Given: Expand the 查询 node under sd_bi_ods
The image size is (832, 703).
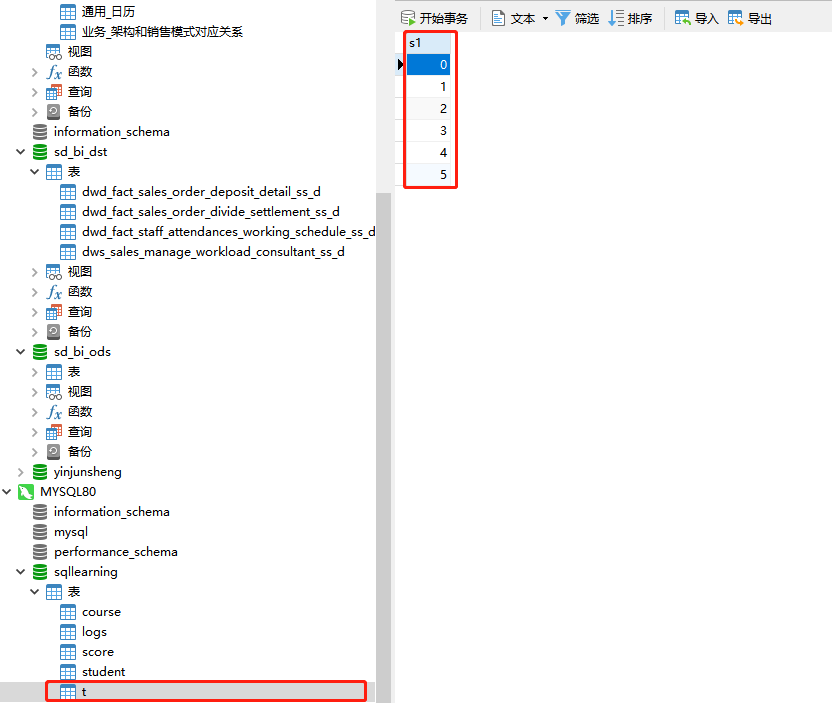Looking at the screenshot, I should [x=34, y=432].
